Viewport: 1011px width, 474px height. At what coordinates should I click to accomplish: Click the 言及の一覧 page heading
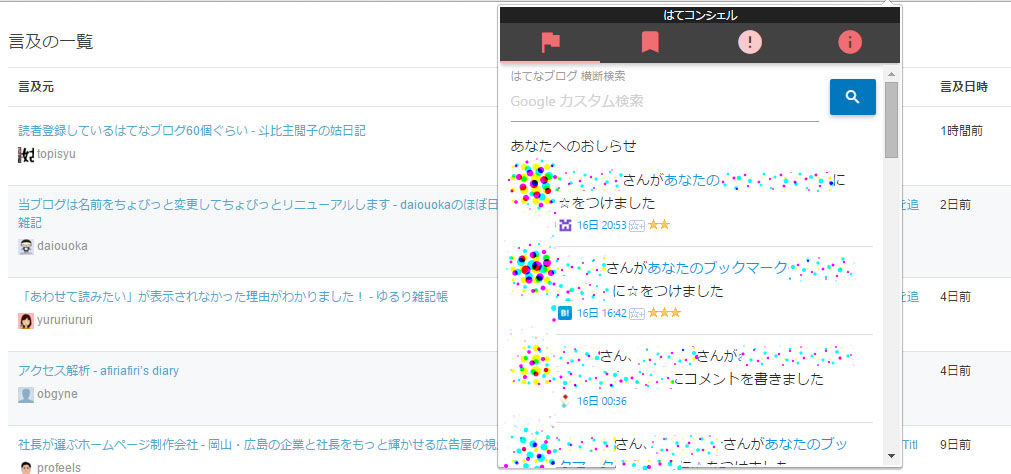pos(51,42)
